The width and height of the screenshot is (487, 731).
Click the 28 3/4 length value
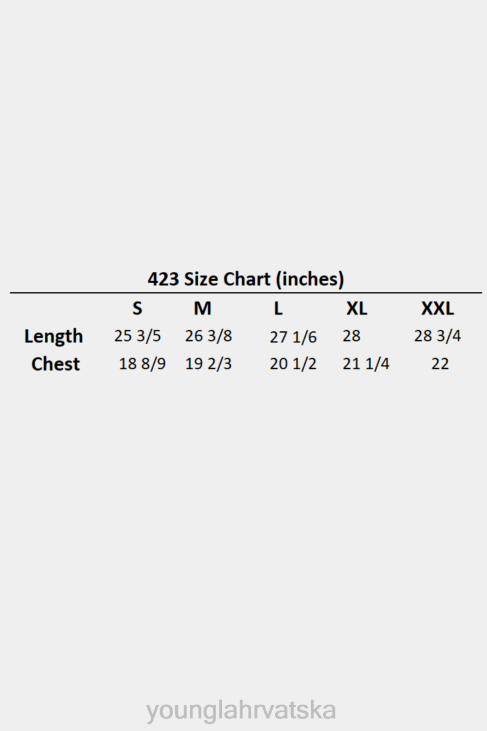click(x=437, y=336)
